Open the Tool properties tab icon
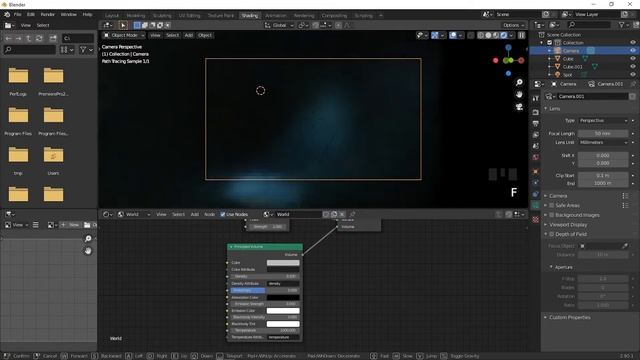 [536, 98]
